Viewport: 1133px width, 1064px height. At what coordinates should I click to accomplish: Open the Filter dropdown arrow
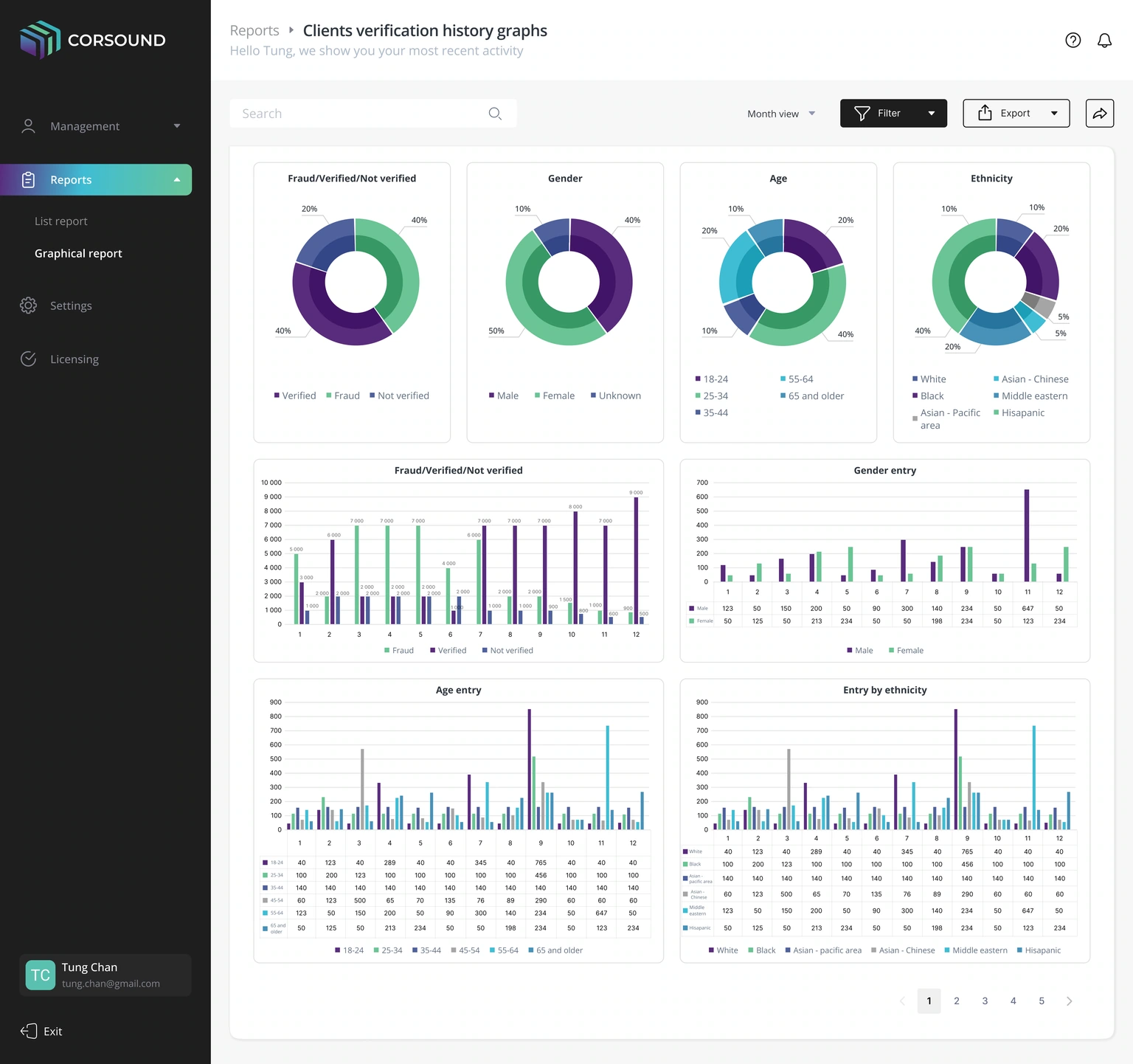tap(932, 114)
